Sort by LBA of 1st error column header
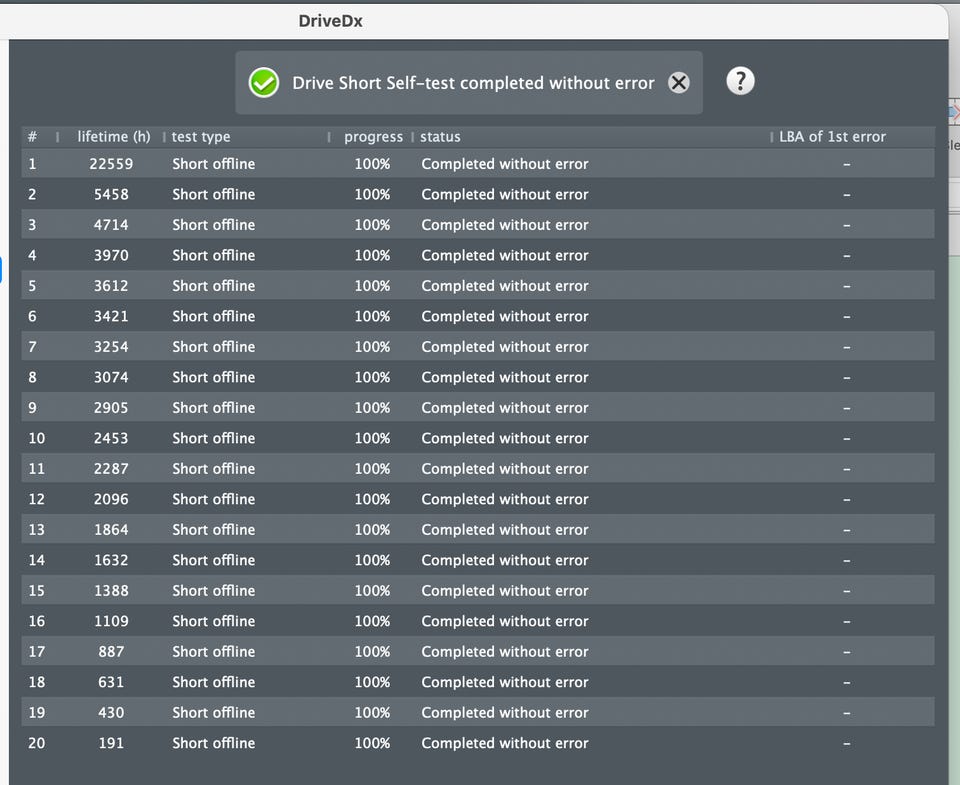The image size is (960, 785). pyautogui.click(x=832, y=137)
